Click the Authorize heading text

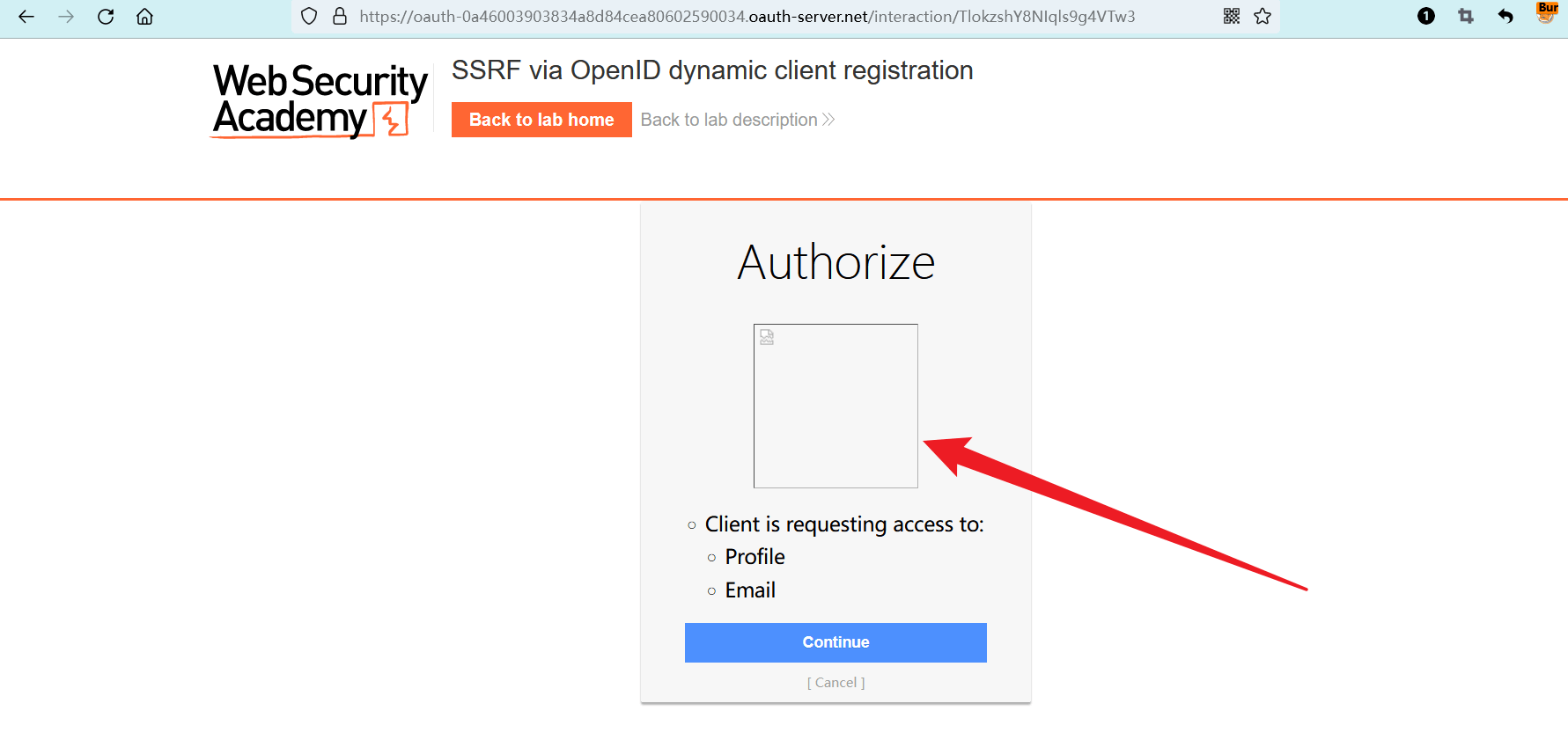[x=836, y=262]
